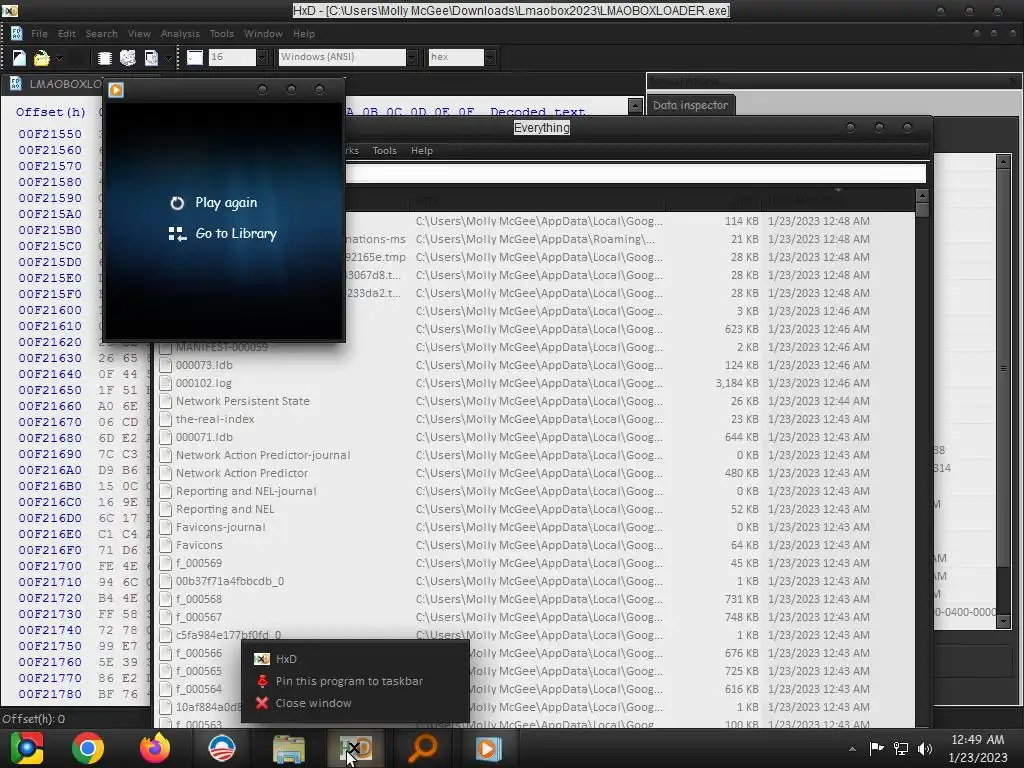
Task: Click Go to Library in the media player
Action: click(x=223, y=233)
